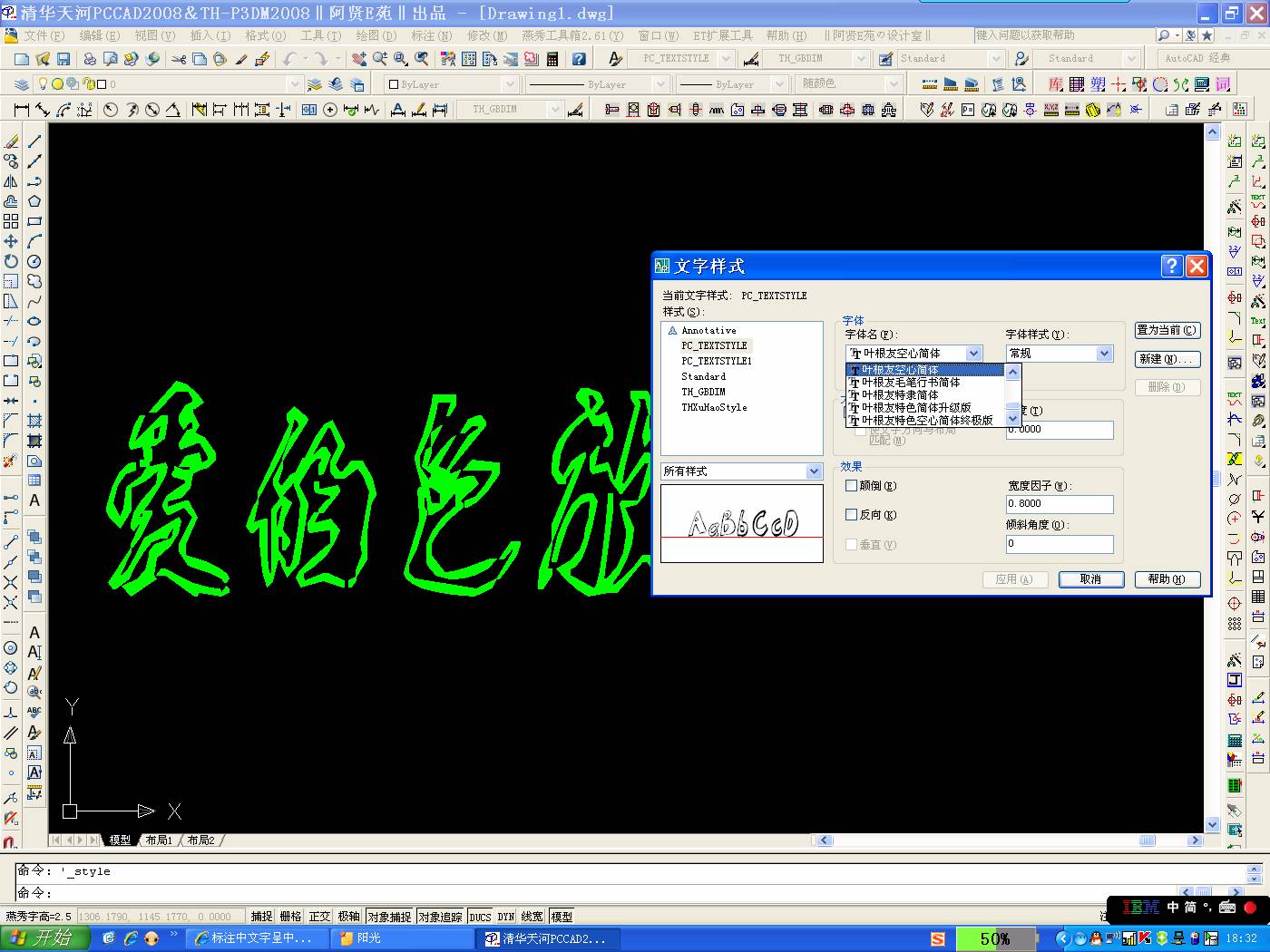Click the 置为当前(C) button

[1167, 330]
